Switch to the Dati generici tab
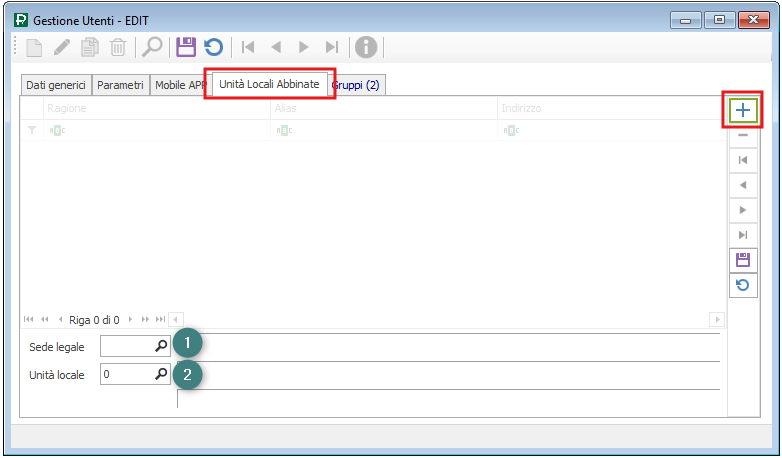 pyautogui.click(x=56, y=85)
